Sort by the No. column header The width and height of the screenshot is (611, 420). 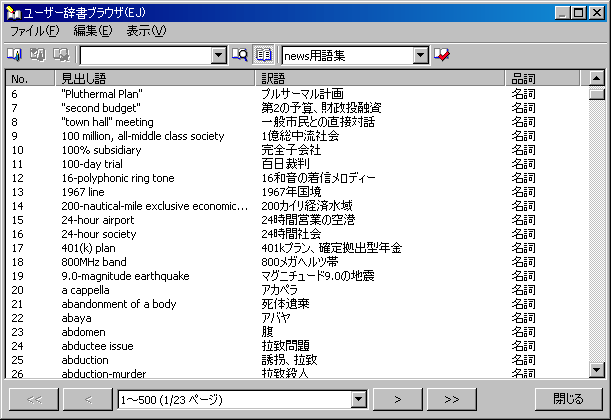(x=30, y=78)
